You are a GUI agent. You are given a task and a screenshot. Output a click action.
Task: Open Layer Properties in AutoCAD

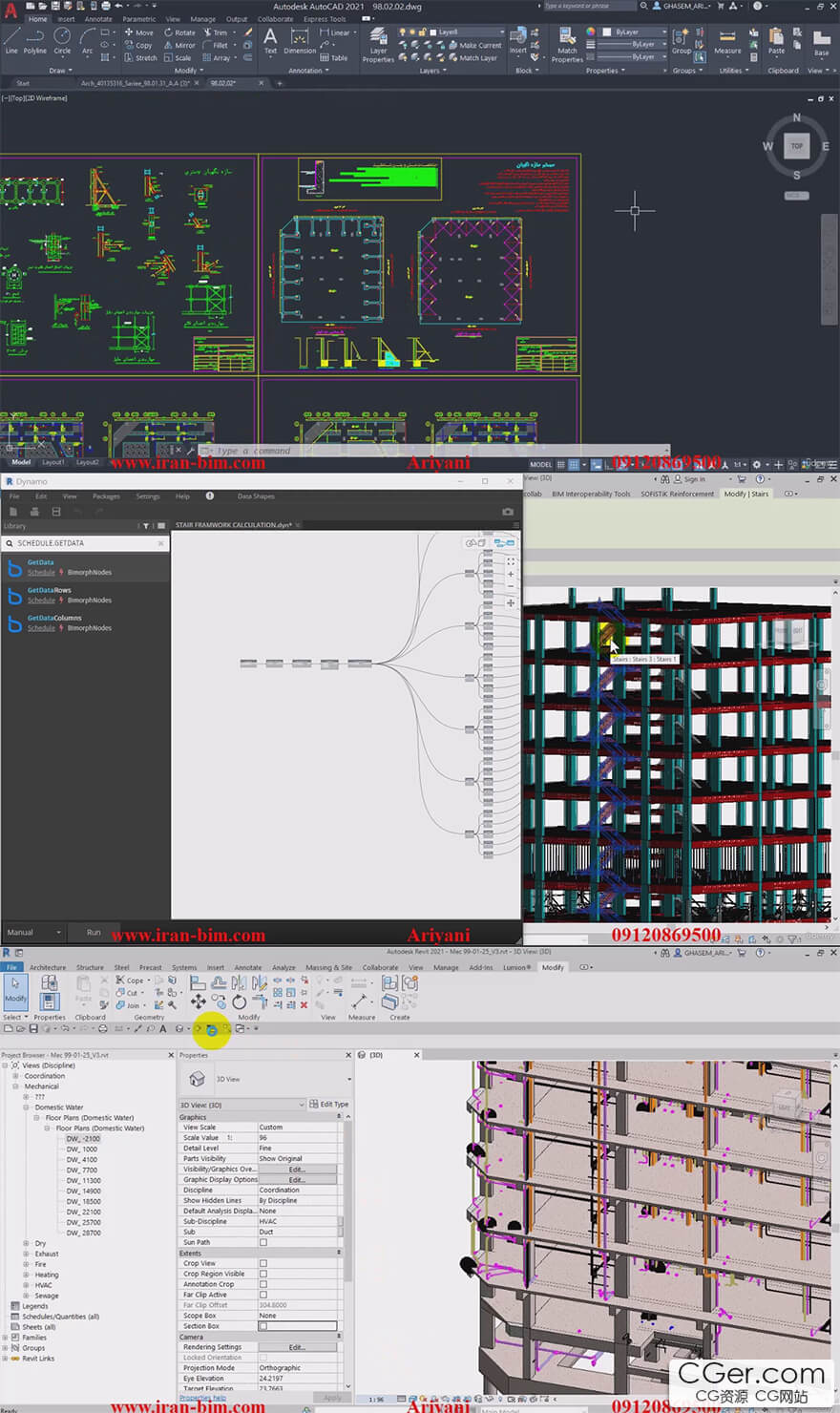pos(378,45)
